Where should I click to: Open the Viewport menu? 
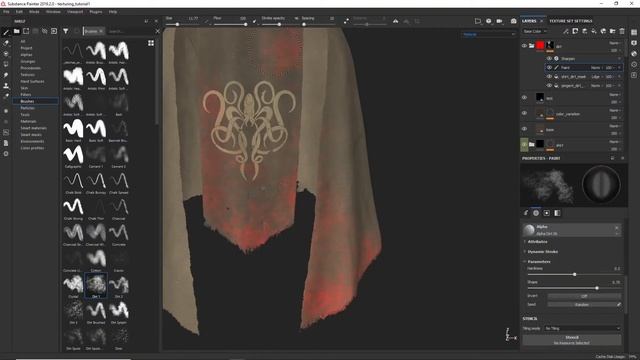click(75, 12)
